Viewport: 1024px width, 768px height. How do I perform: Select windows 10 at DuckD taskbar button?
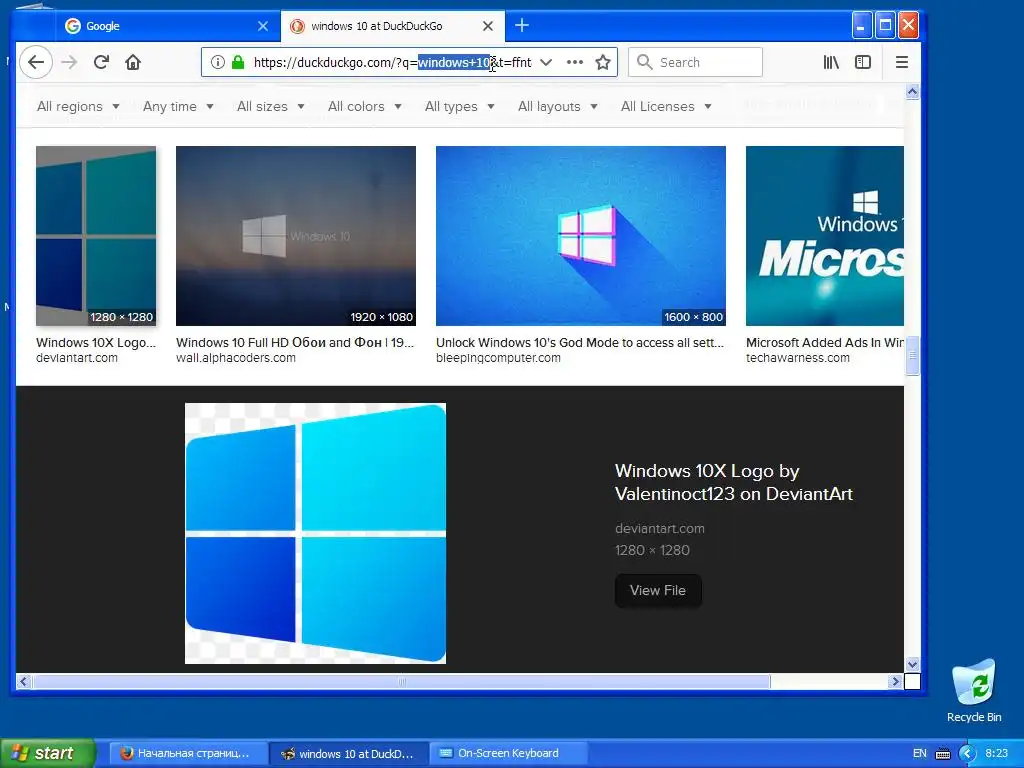pos(348,753)
